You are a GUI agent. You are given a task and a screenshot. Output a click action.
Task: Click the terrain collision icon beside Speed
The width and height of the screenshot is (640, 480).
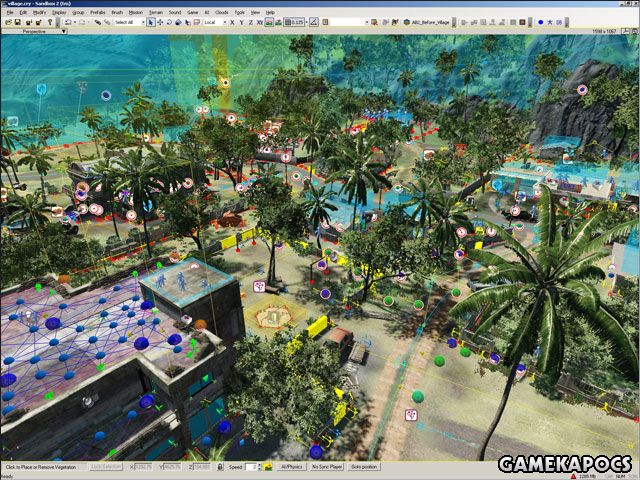[268, 467]
